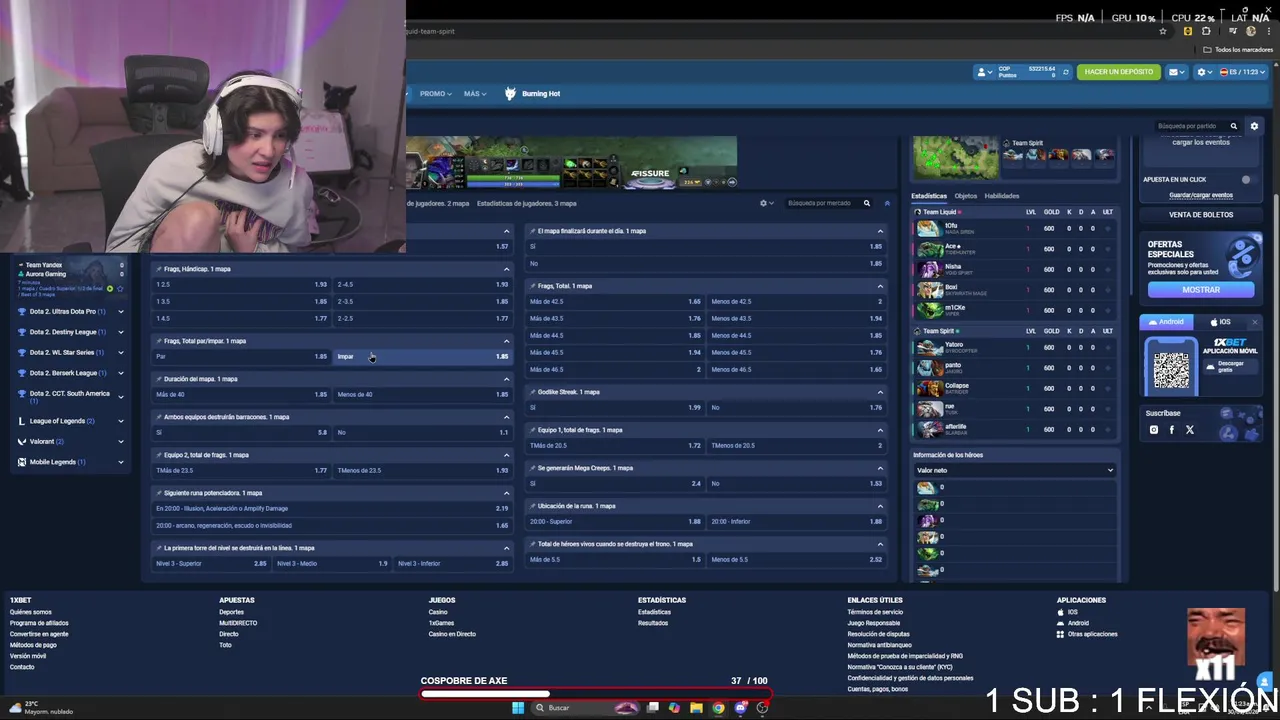Collapse Godlike Streak. 1 mapa section
This screenshot has width=1280, height=720.
880,392
